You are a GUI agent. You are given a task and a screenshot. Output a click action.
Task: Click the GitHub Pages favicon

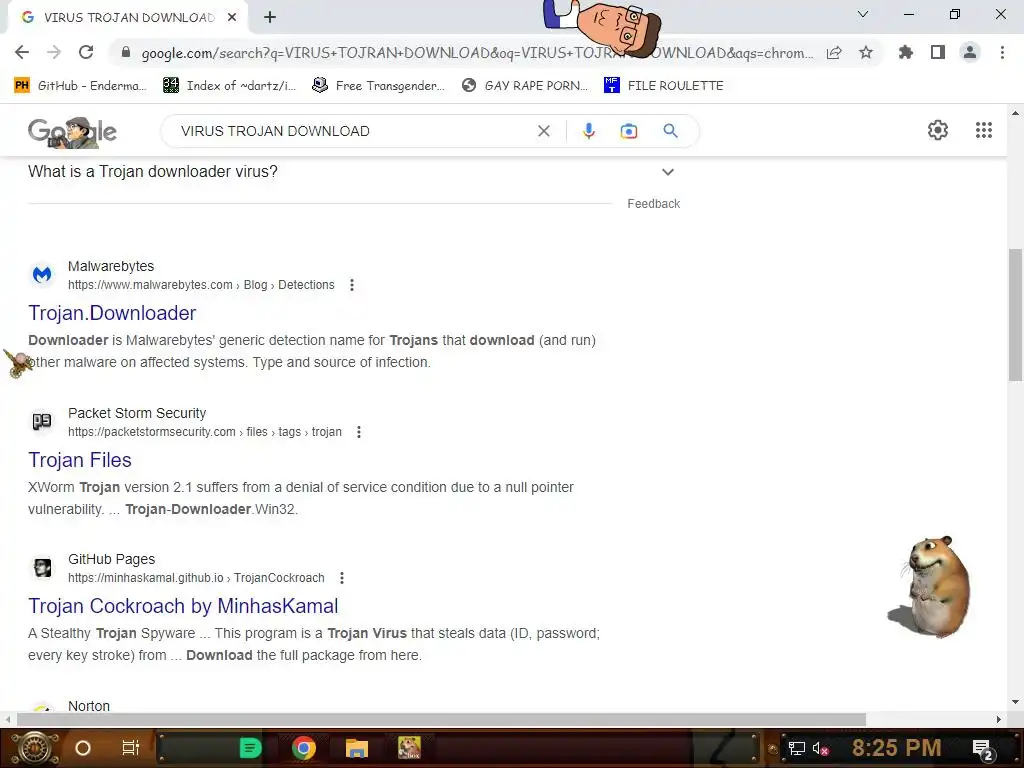[42, 568]
